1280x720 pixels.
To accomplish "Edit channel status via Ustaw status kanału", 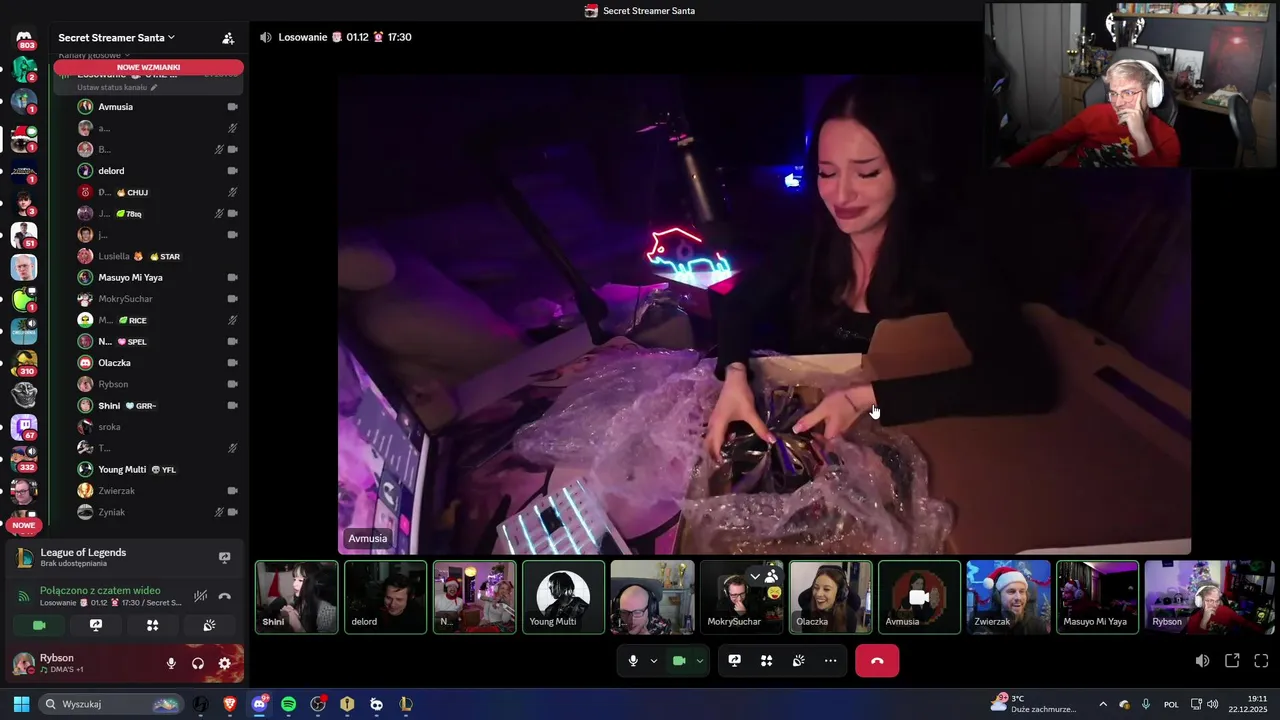I will tap(117, 87).
